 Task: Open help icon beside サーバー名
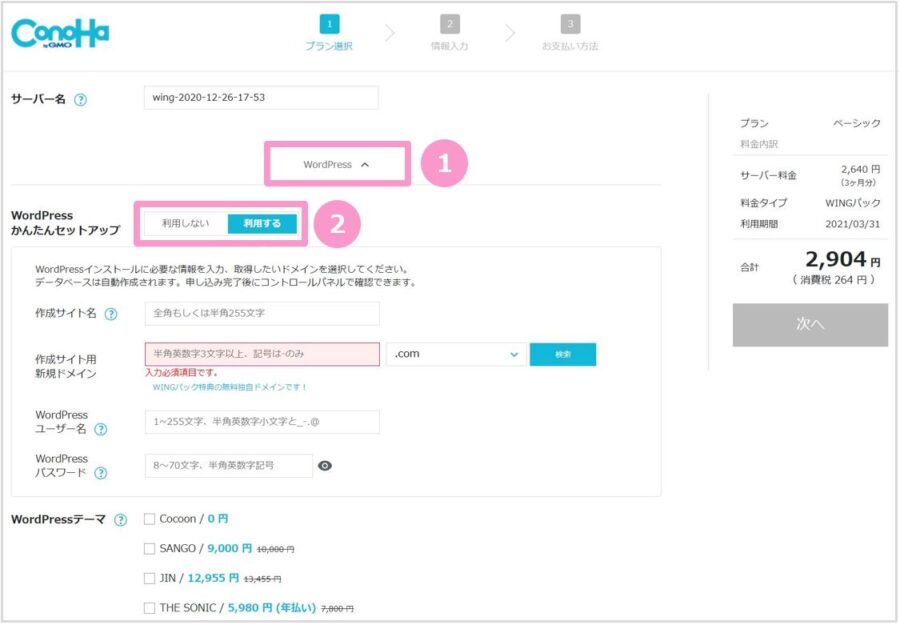(81, 100)
